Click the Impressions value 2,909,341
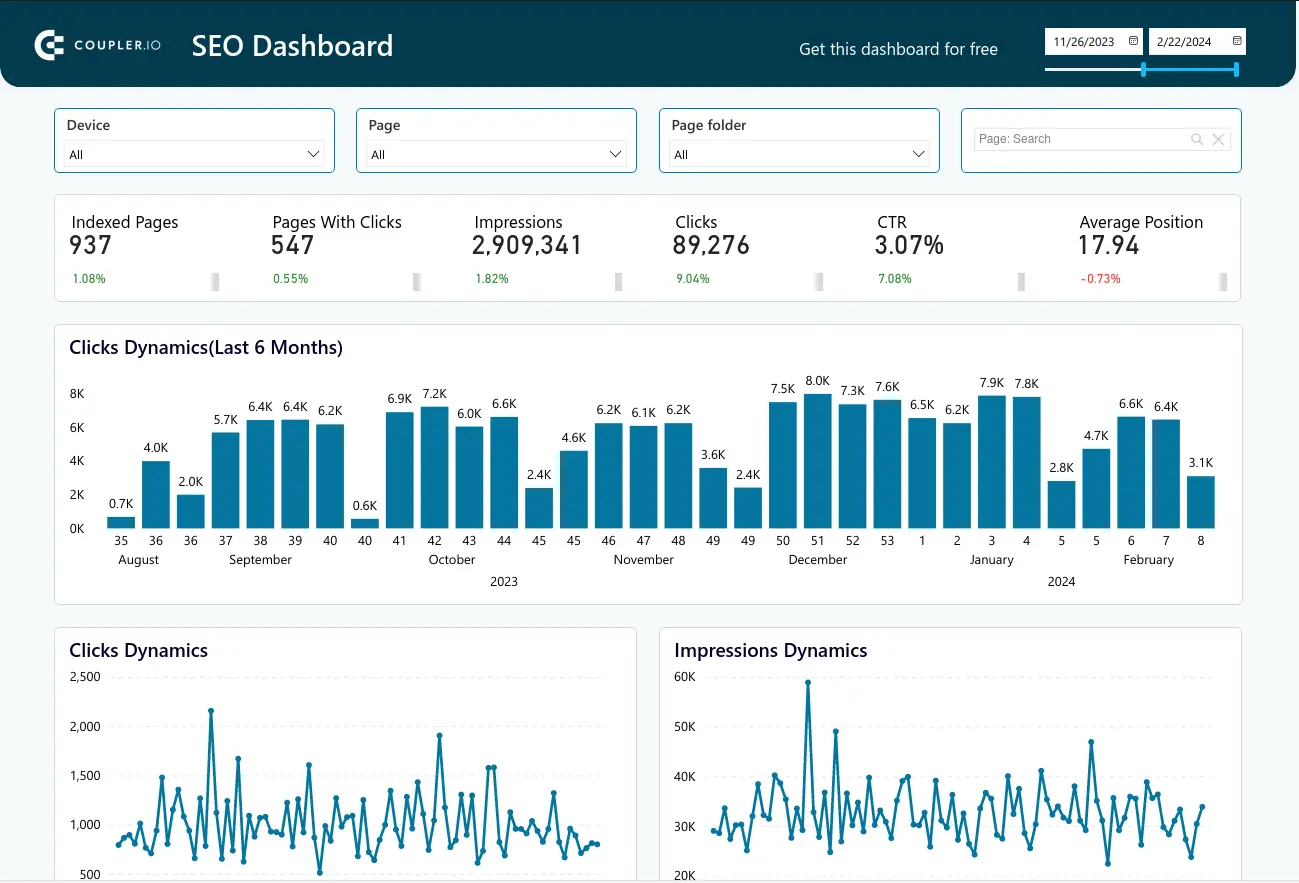Image resolution: width=1299 pixels, height=883 pixels. [x=526, y=246]
